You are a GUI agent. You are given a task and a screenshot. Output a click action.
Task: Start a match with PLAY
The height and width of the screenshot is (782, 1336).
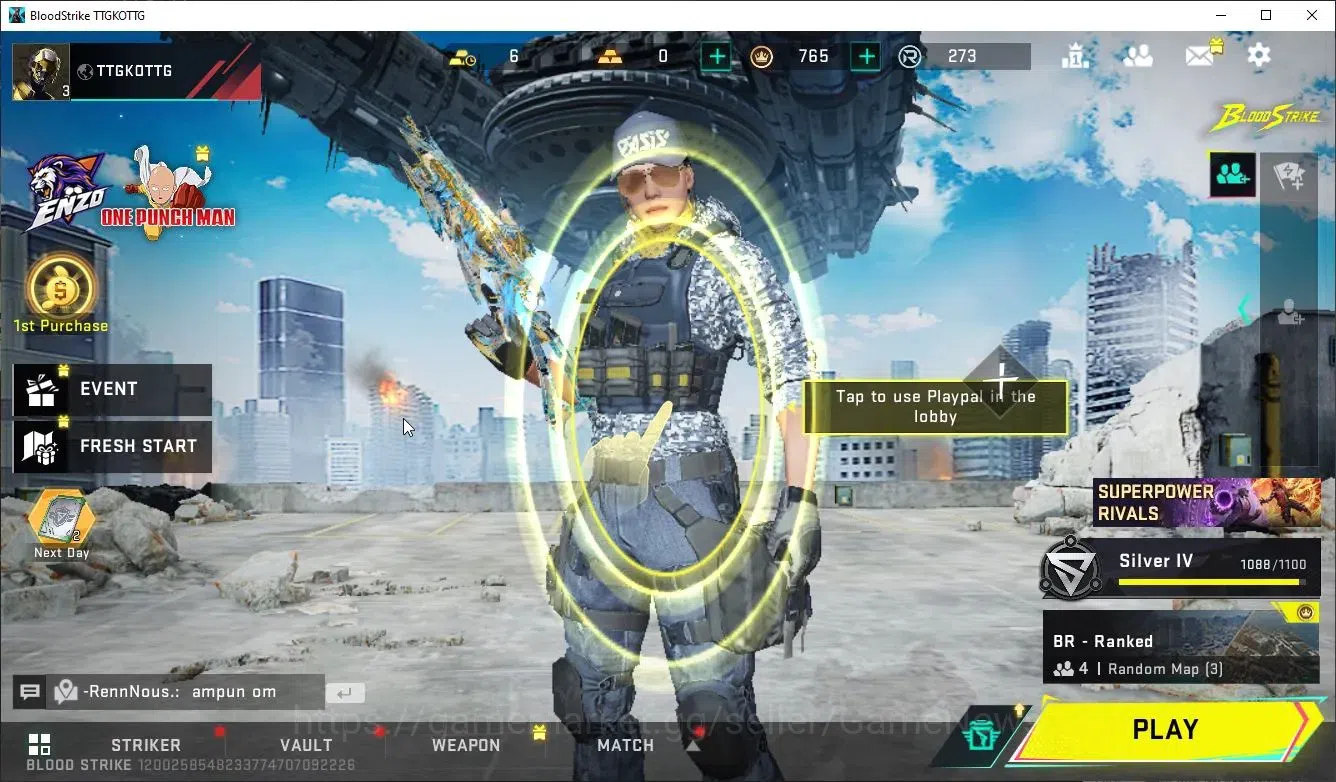[x=1165, y=730]
